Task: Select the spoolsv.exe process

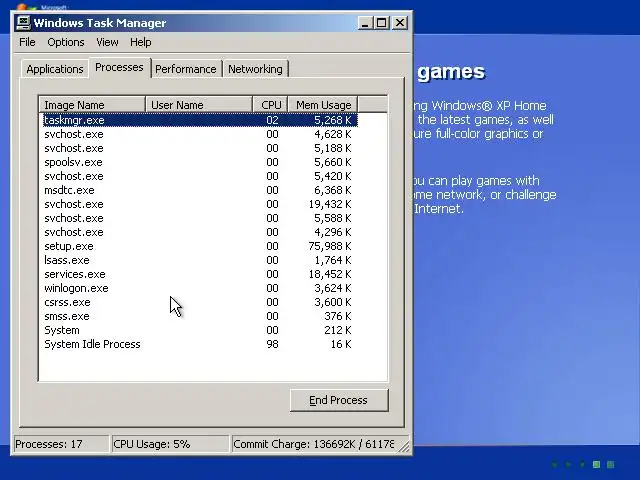Action: (x=200, y=162)
